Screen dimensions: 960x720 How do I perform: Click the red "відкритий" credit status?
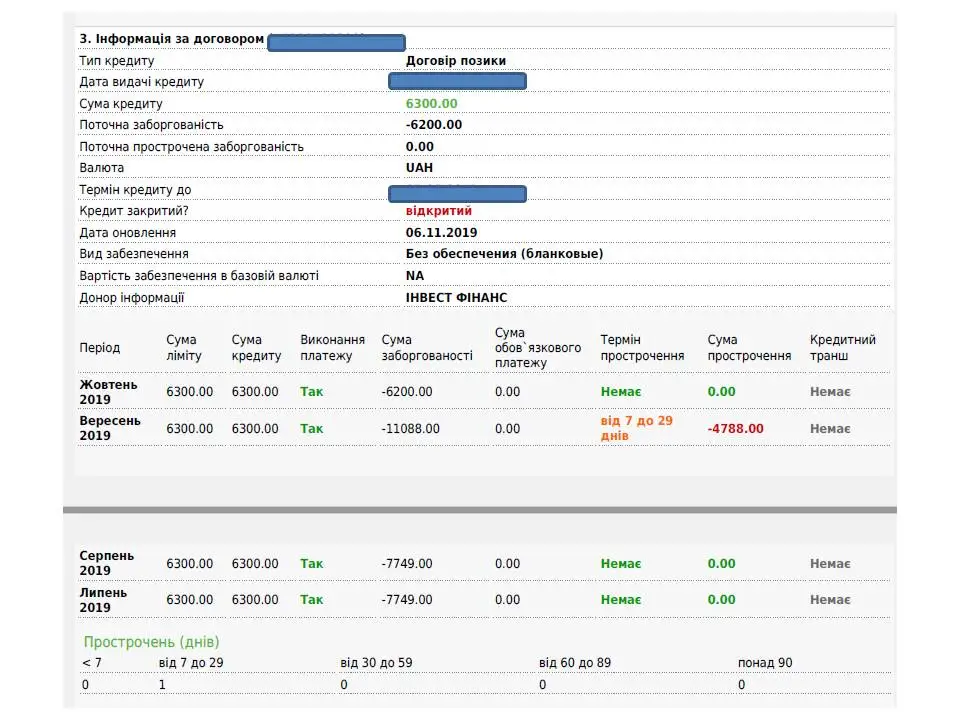click(x=438, y=211)
